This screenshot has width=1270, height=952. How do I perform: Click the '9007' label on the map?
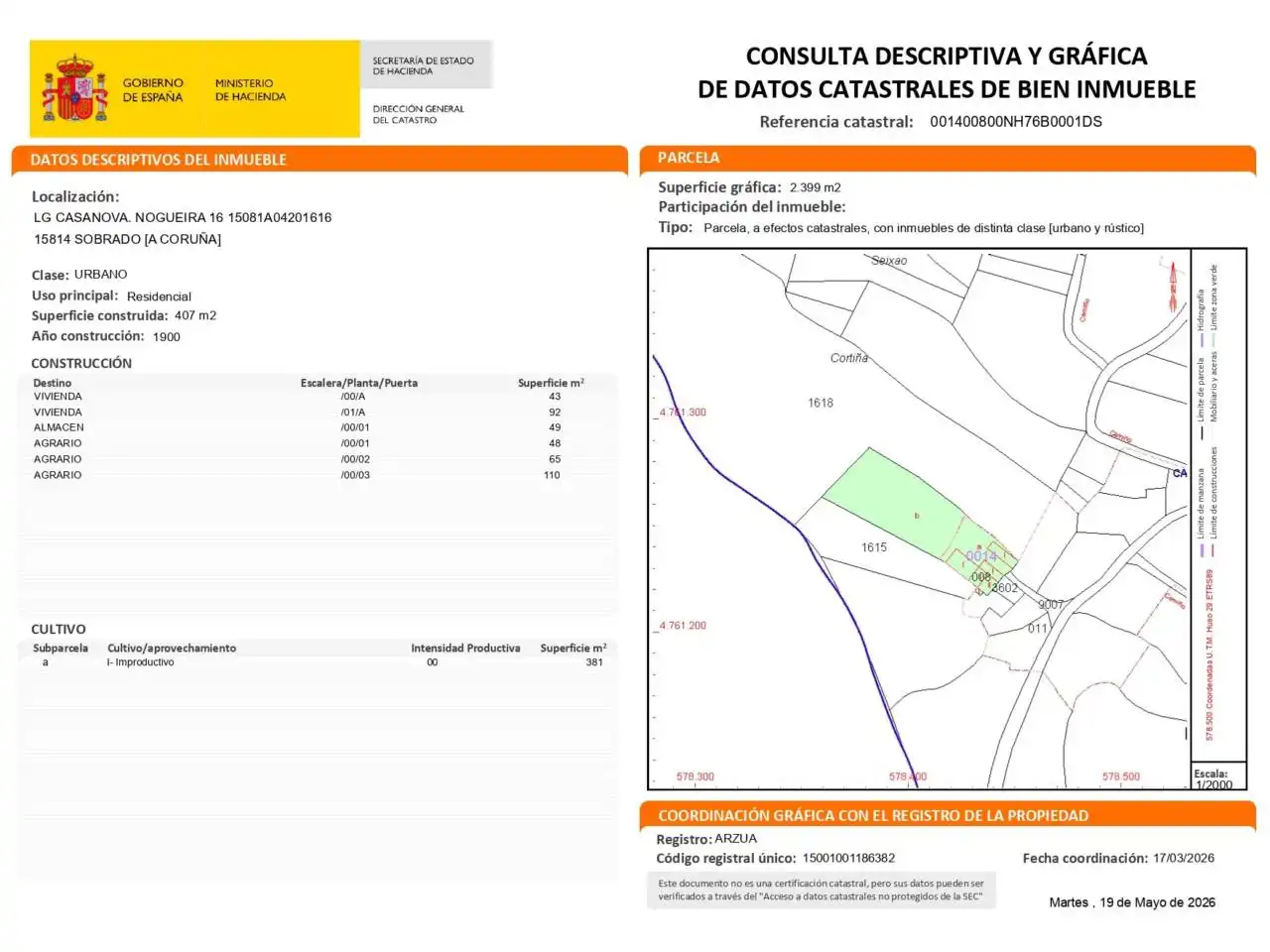(x=1051, y=604)
